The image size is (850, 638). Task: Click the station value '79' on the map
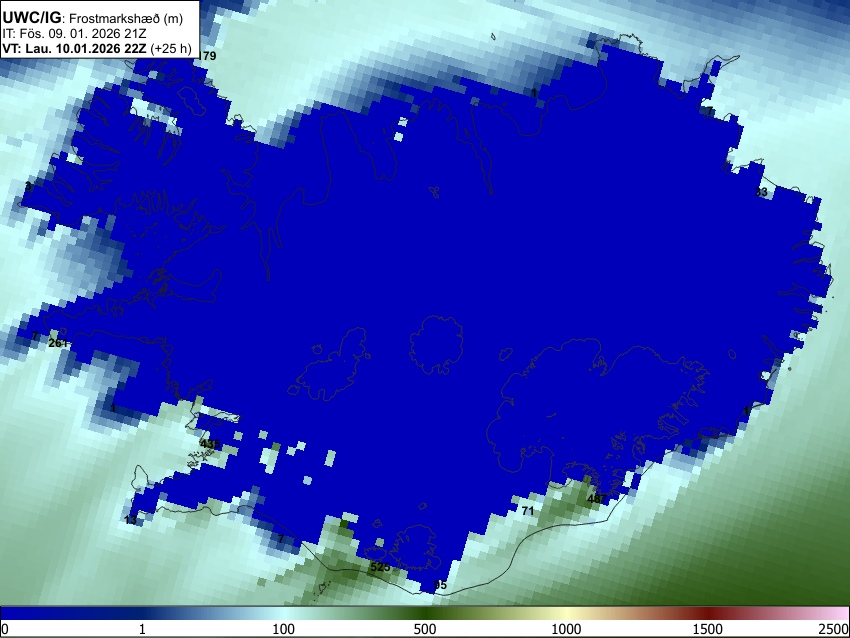coord(209,56)
